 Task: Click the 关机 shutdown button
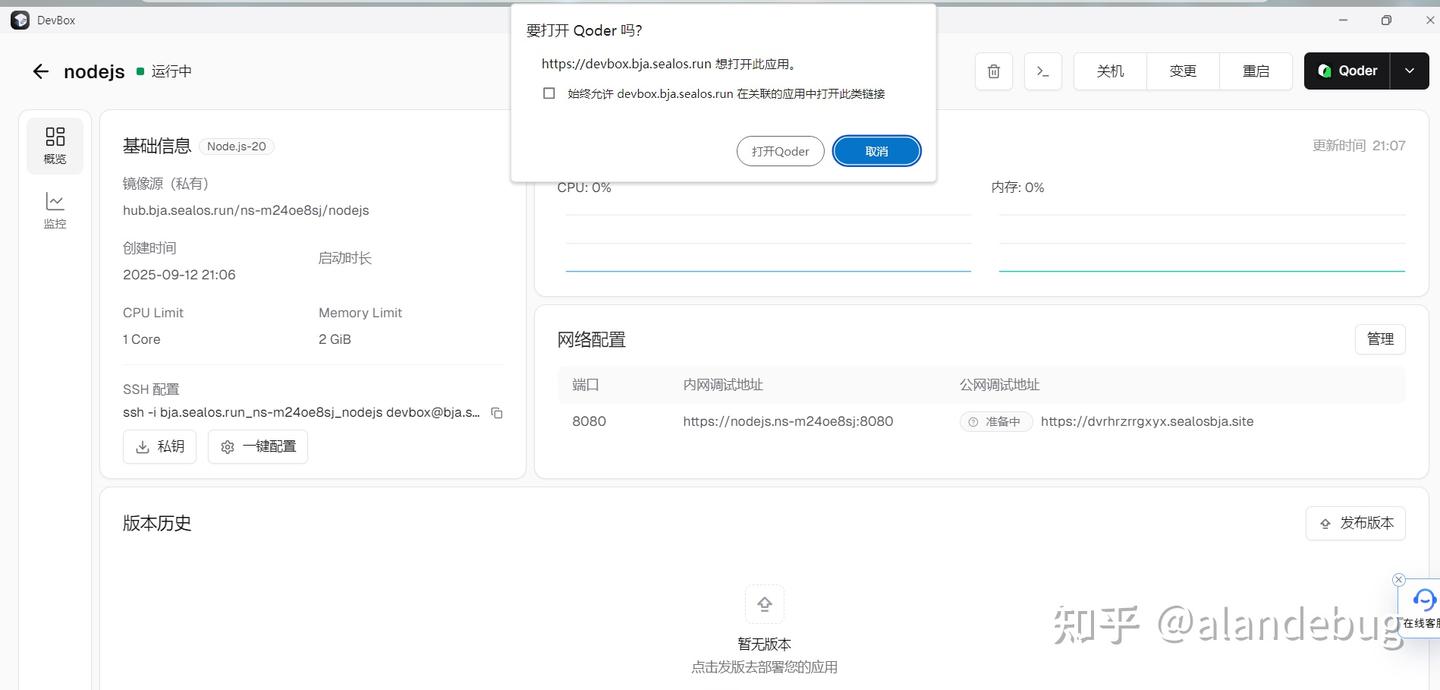click(x=1109, y=71)
